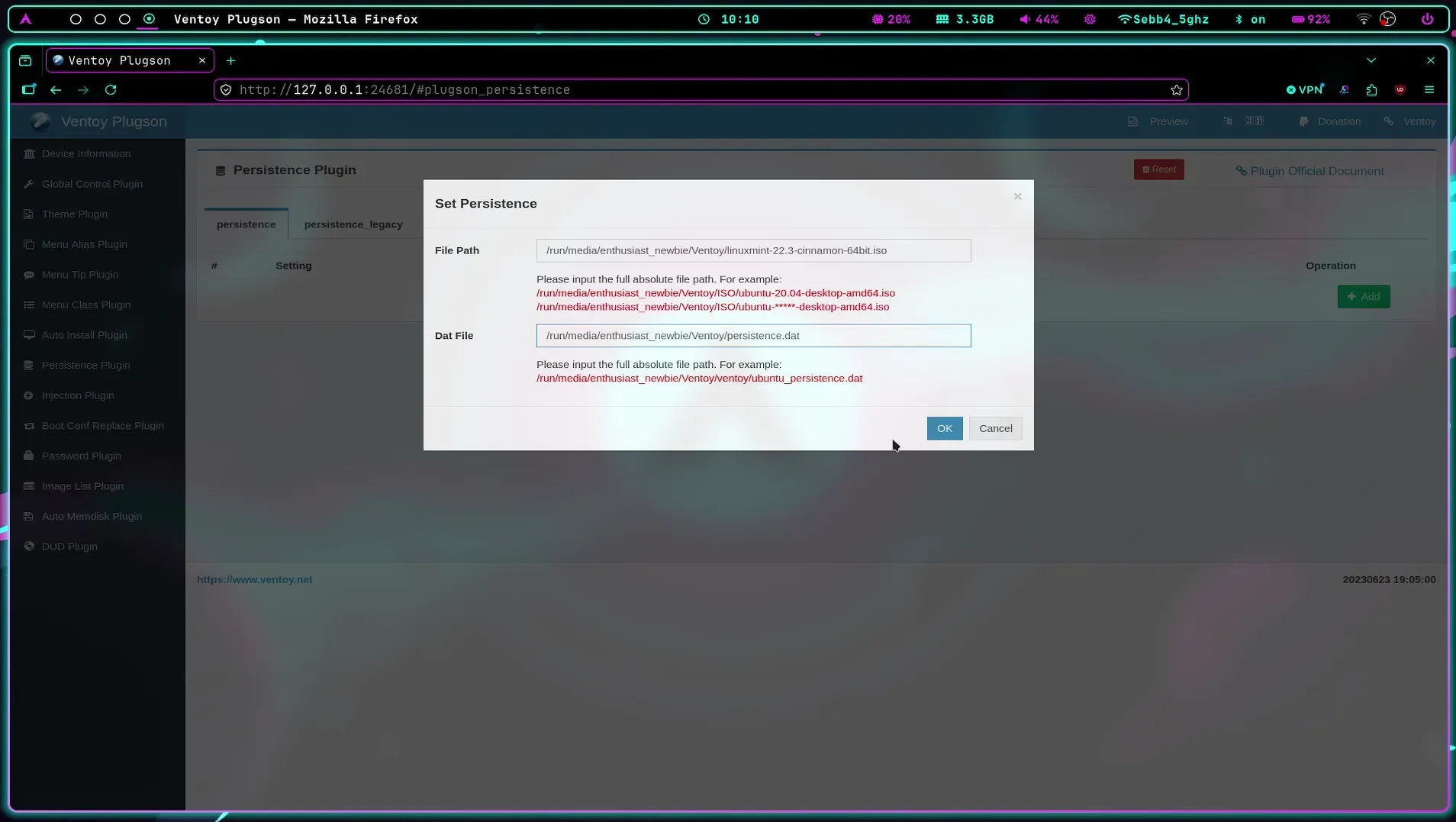Click the power icon in the top bar
1456x822 pixels.
coord(1427,19)
